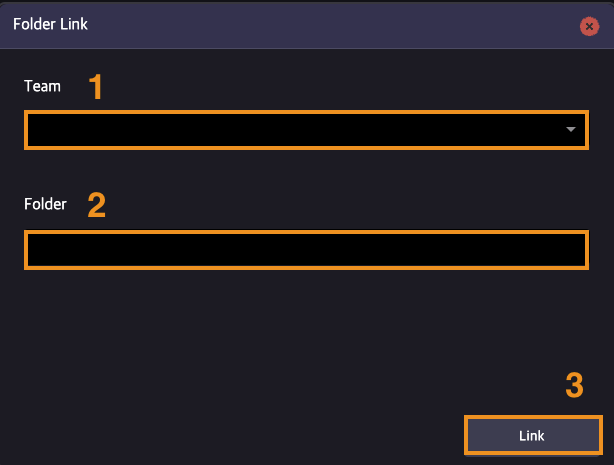Click the orange number 1 annotation
This screenshot has width=614, height=465.
click(x=96, y=87)
